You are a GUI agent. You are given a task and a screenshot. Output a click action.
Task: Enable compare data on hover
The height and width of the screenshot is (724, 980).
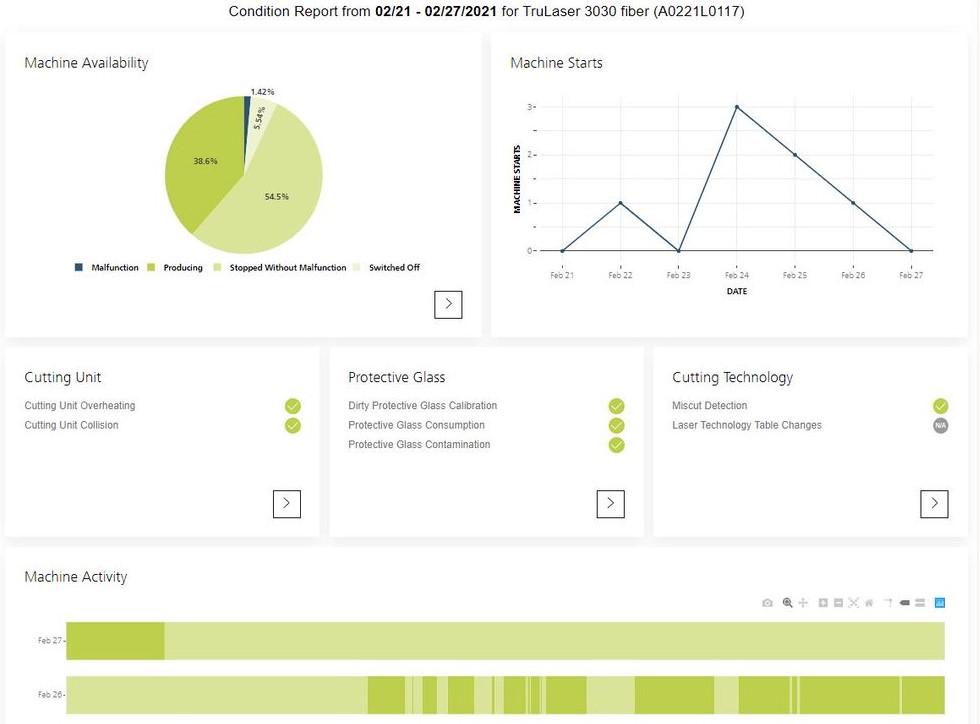(x=920, y=603)
